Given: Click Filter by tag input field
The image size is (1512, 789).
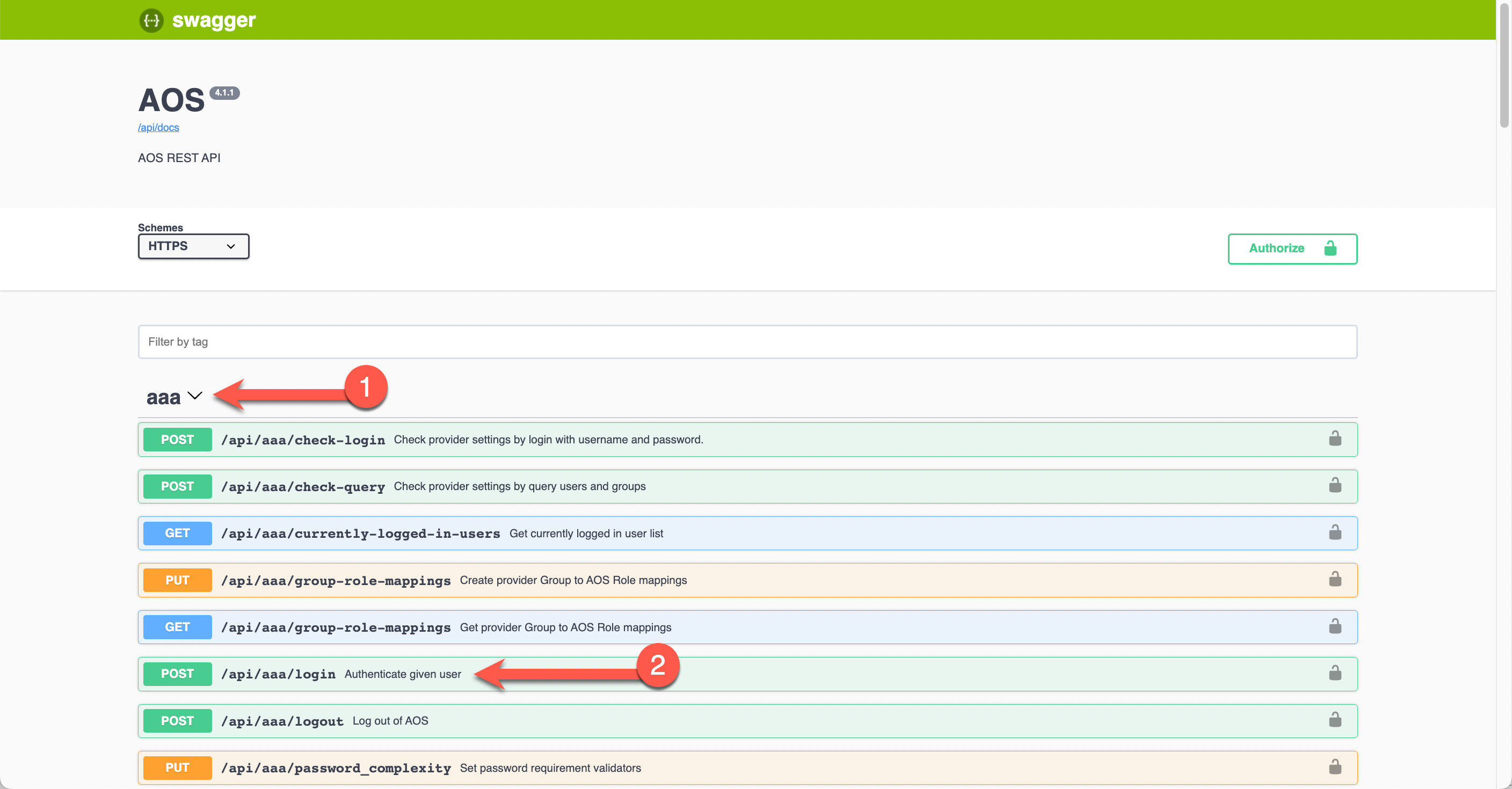Looking at the screenshot, I should (x=747, y=341).
